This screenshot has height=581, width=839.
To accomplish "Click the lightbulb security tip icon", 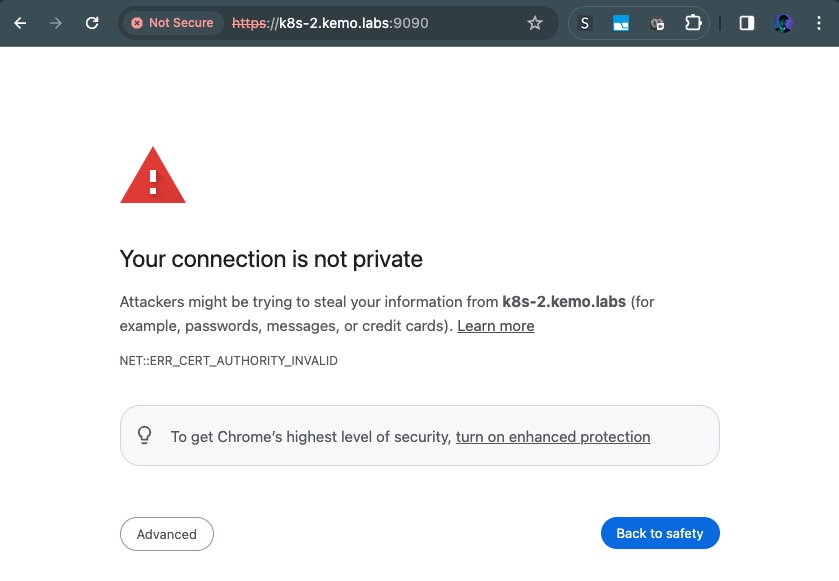I will click(x=145, y=436).
